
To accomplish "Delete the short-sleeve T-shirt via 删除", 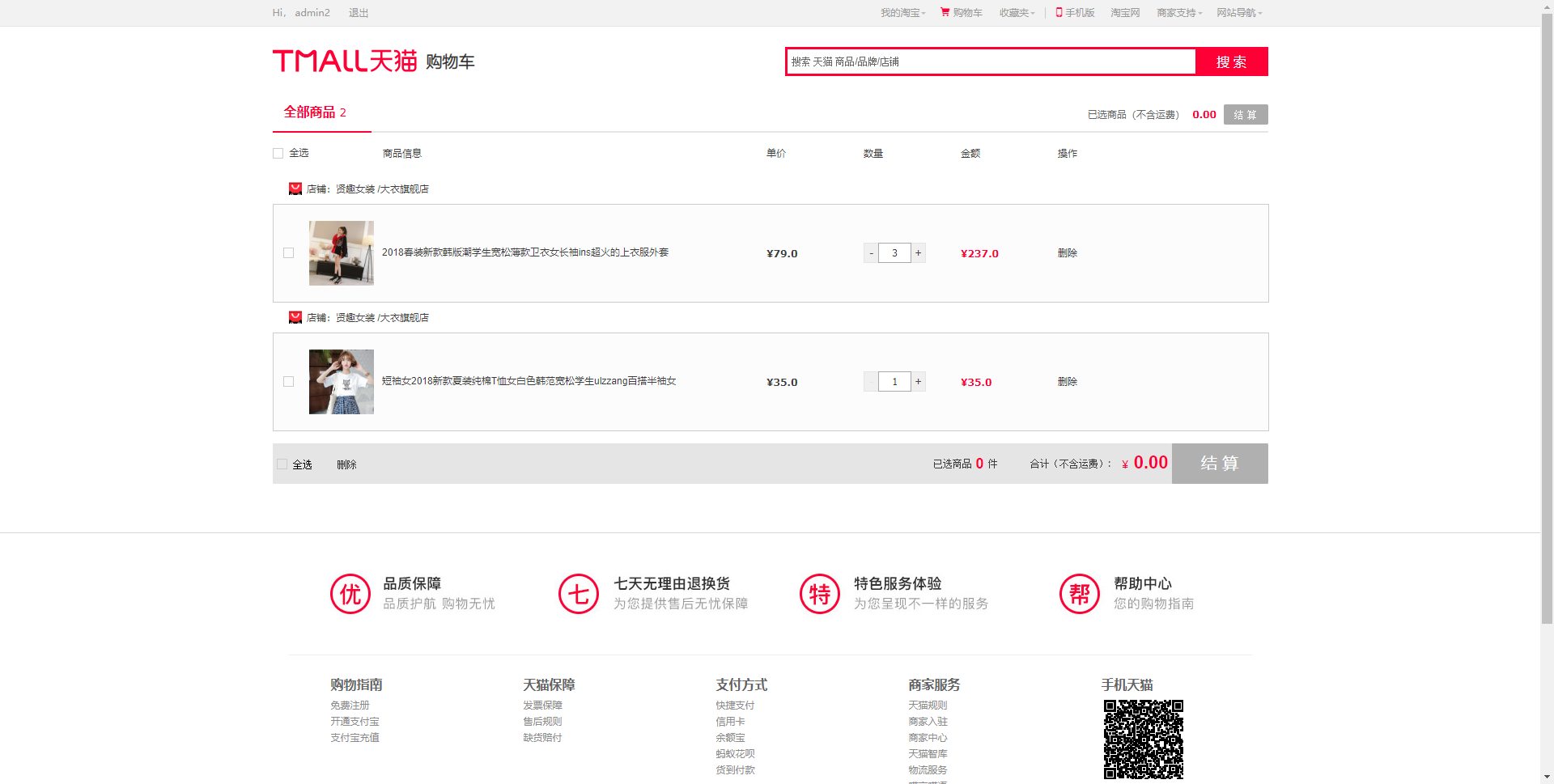I will tap(1068, 381).
